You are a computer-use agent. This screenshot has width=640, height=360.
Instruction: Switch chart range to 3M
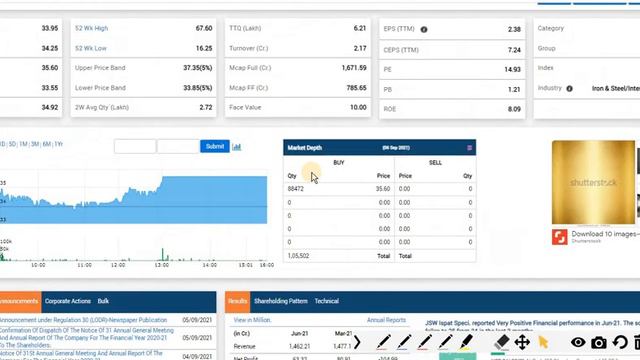click(35, 144)
